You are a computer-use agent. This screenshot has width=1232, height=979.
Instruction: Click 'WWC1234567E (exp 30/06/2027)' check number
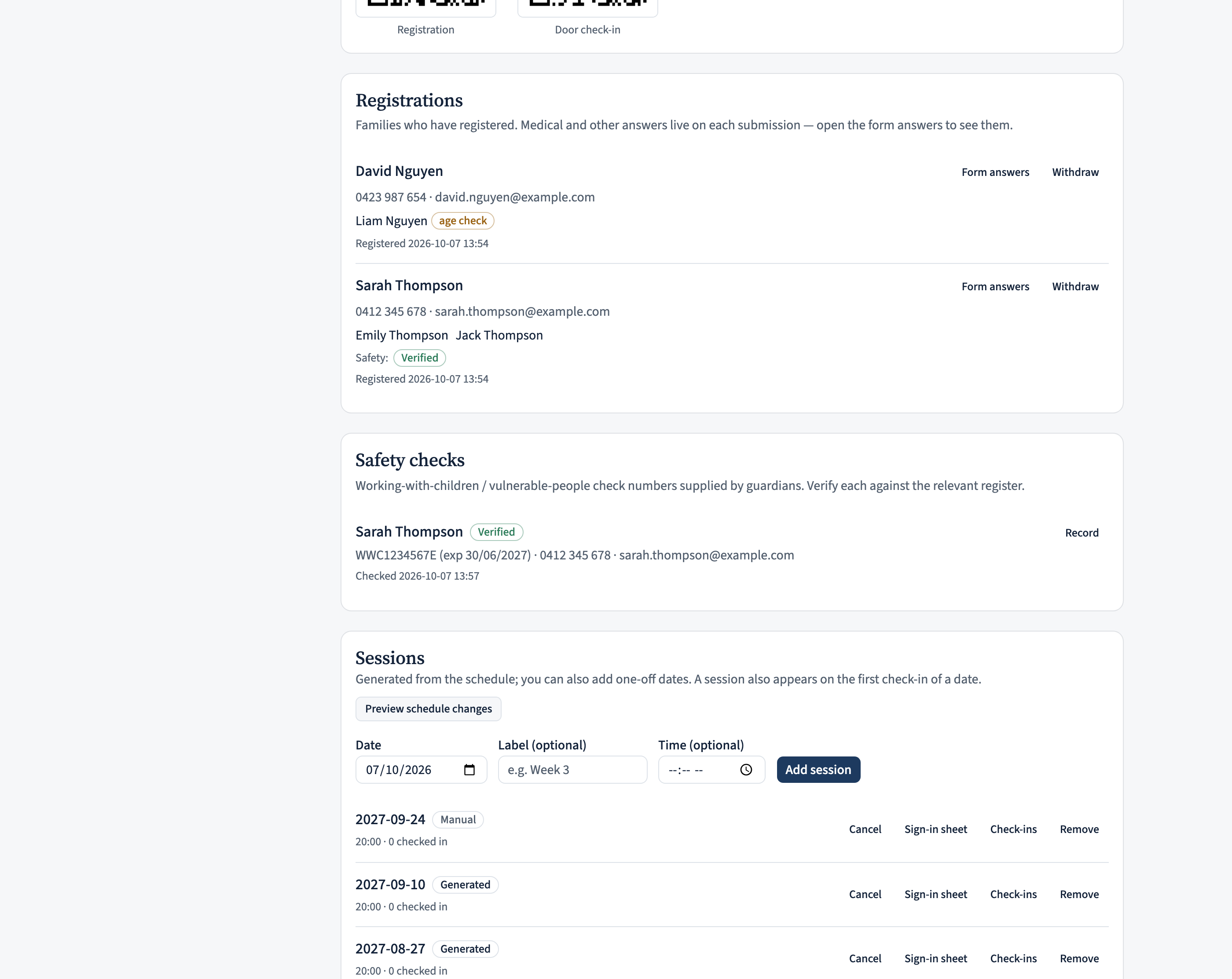443,555
